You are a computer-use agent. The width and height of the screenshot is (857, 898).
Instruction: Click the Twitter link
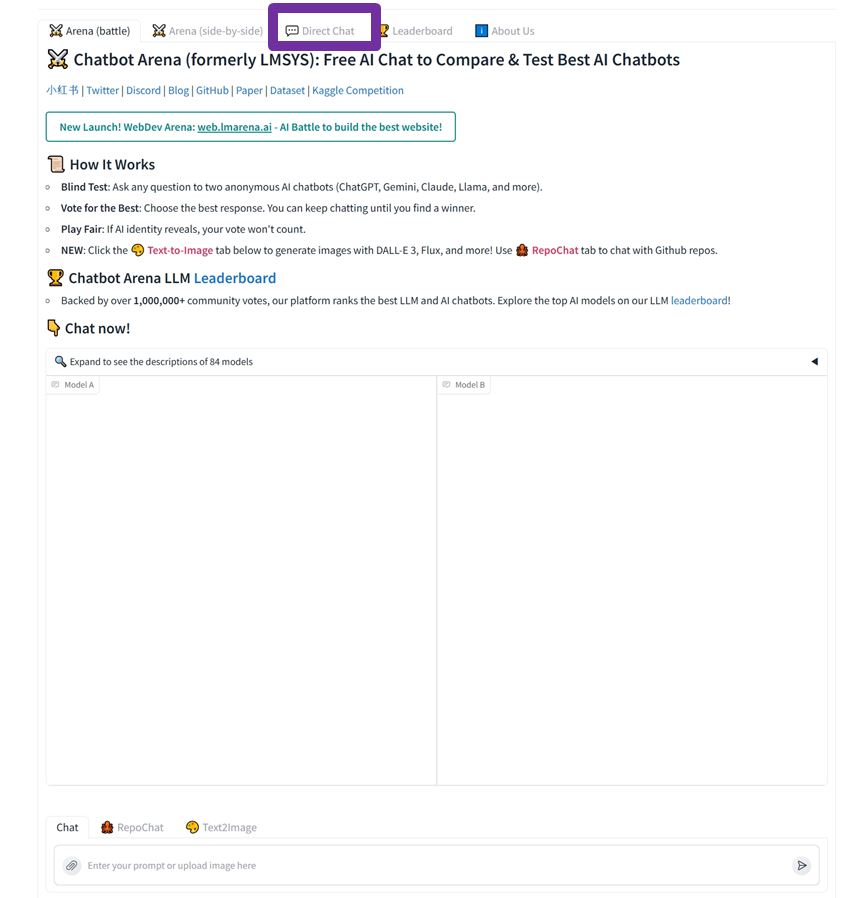click(103, 90)
